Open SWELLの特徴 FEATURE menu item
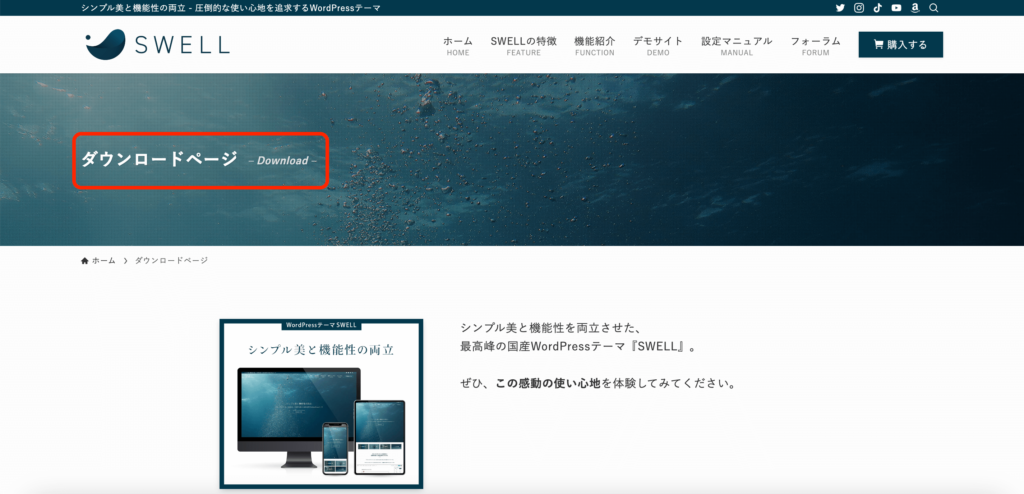1024x494 pixels. click(x=523, y=46)
